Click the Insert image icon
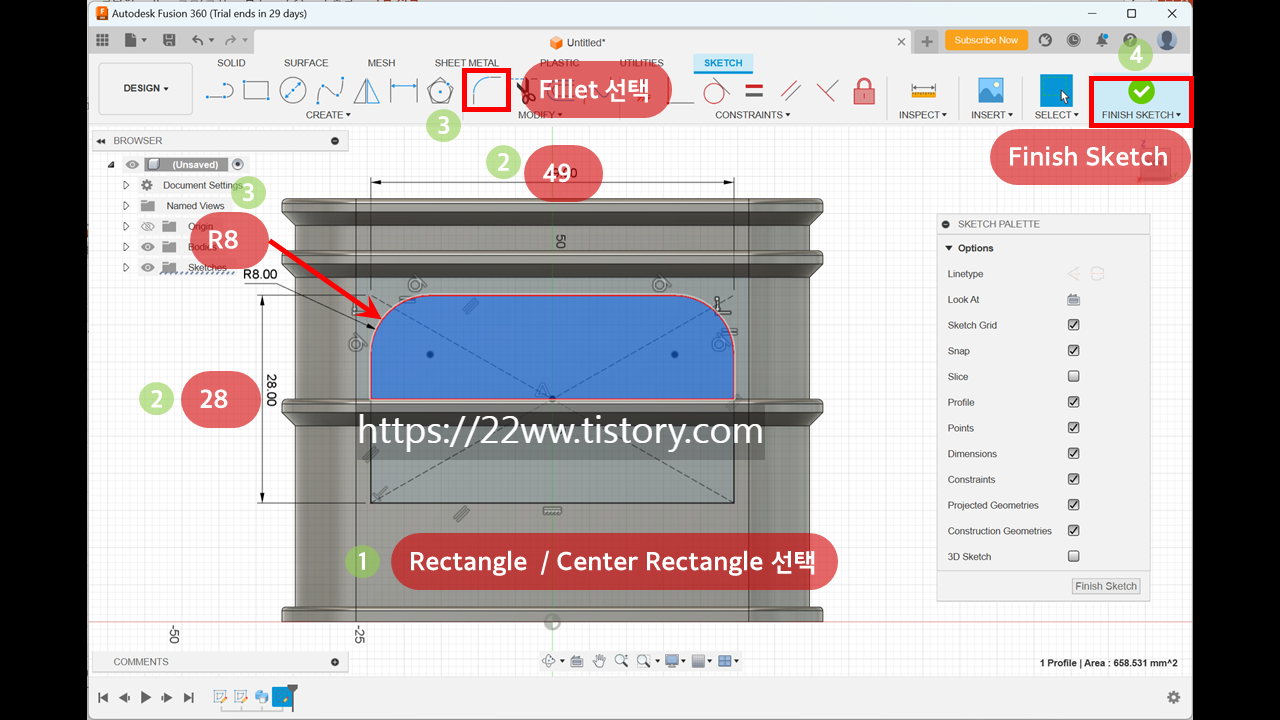Screen dimensions: 1280x720 [991, 90]
